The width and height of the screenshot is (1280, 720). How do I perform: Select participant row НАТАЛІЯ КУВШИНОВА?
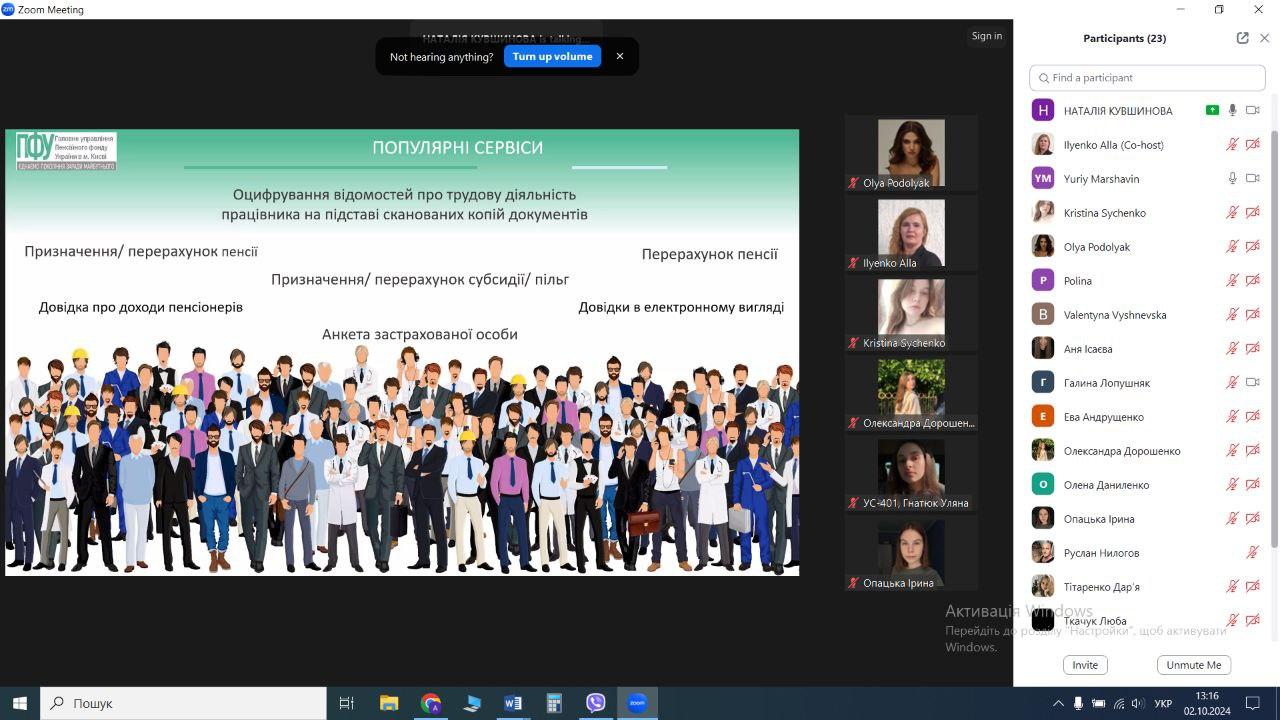1147,111
